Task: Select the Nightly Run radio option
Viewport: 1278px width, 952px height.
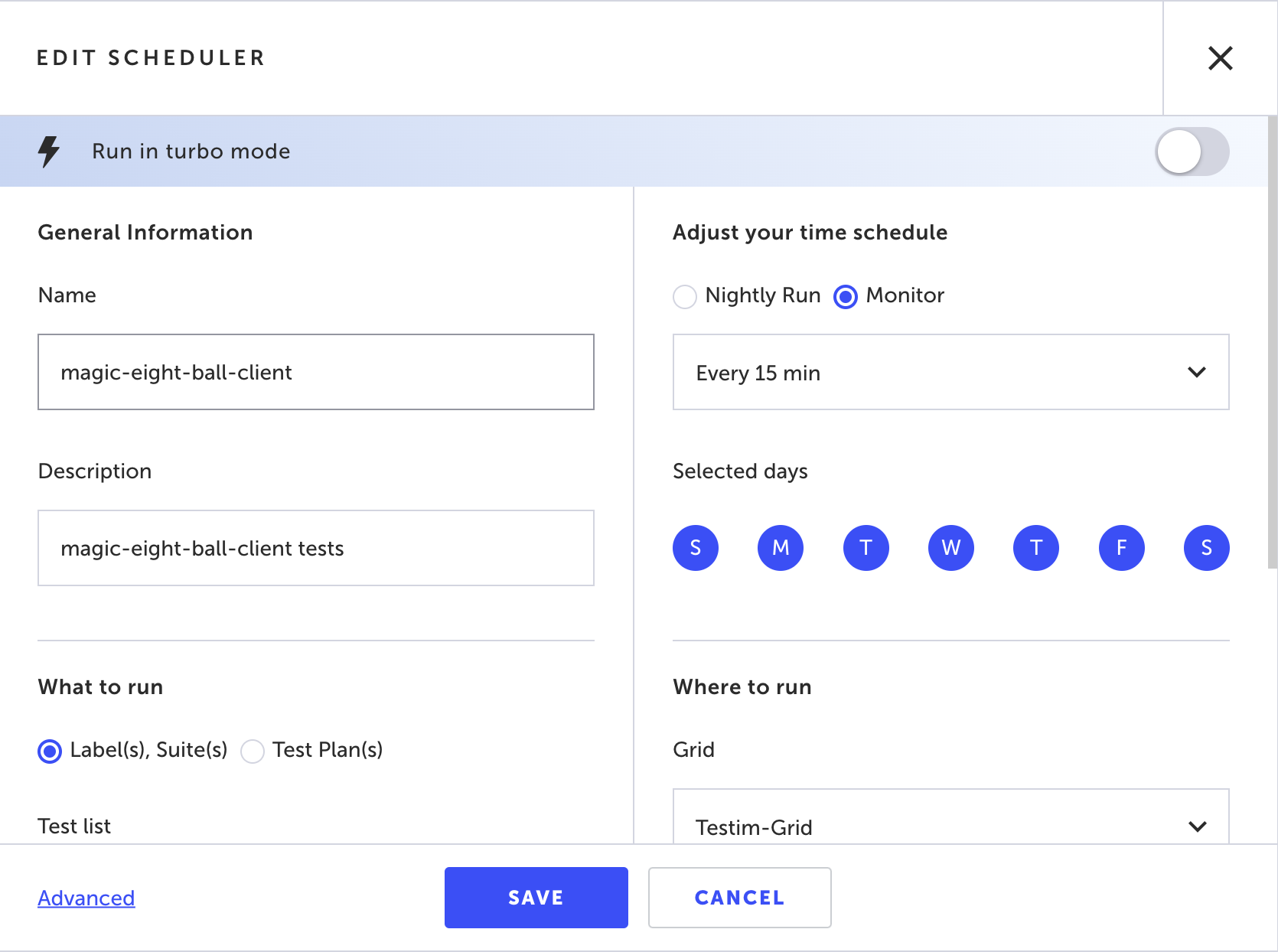Action: coord(685,296)
